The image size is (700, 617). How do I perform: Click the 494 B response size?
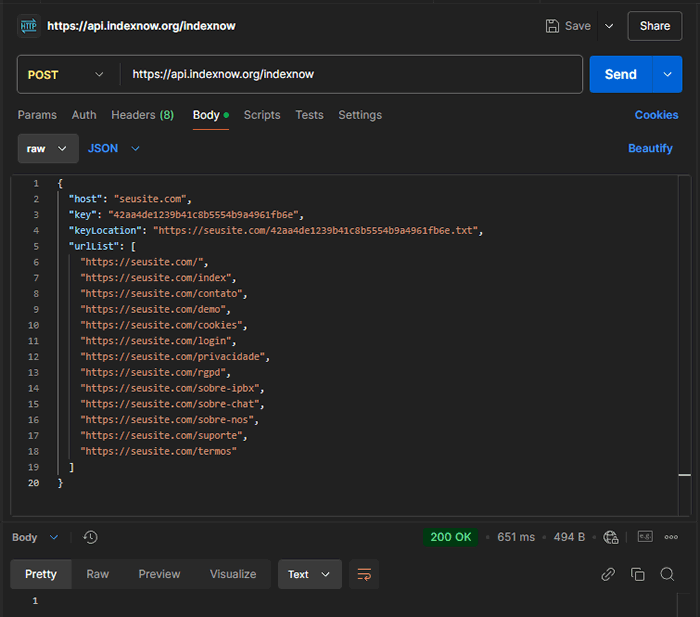(569, 537)
